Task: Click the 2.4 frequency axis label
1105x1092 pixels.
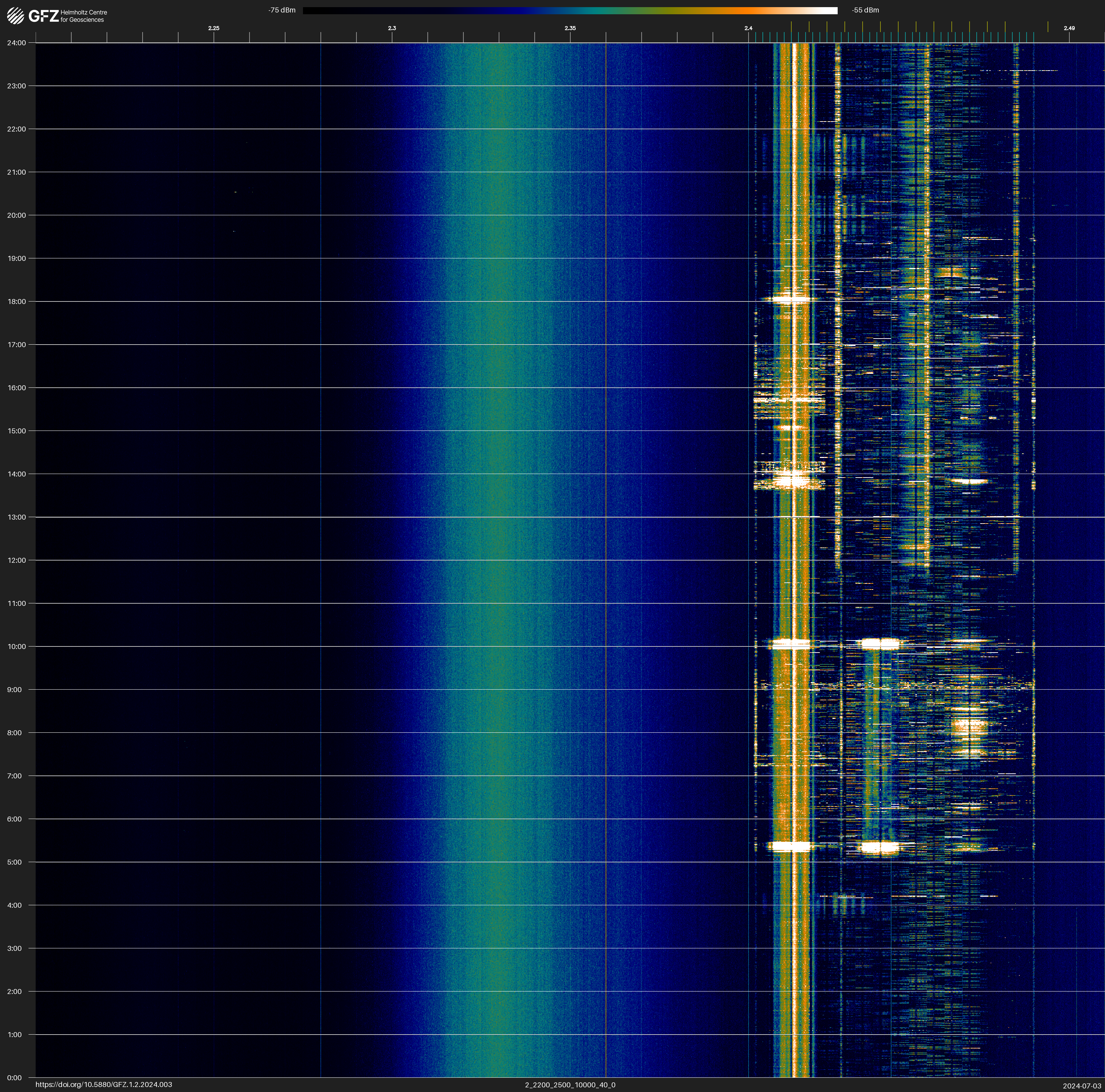Action: coord(748,28)
